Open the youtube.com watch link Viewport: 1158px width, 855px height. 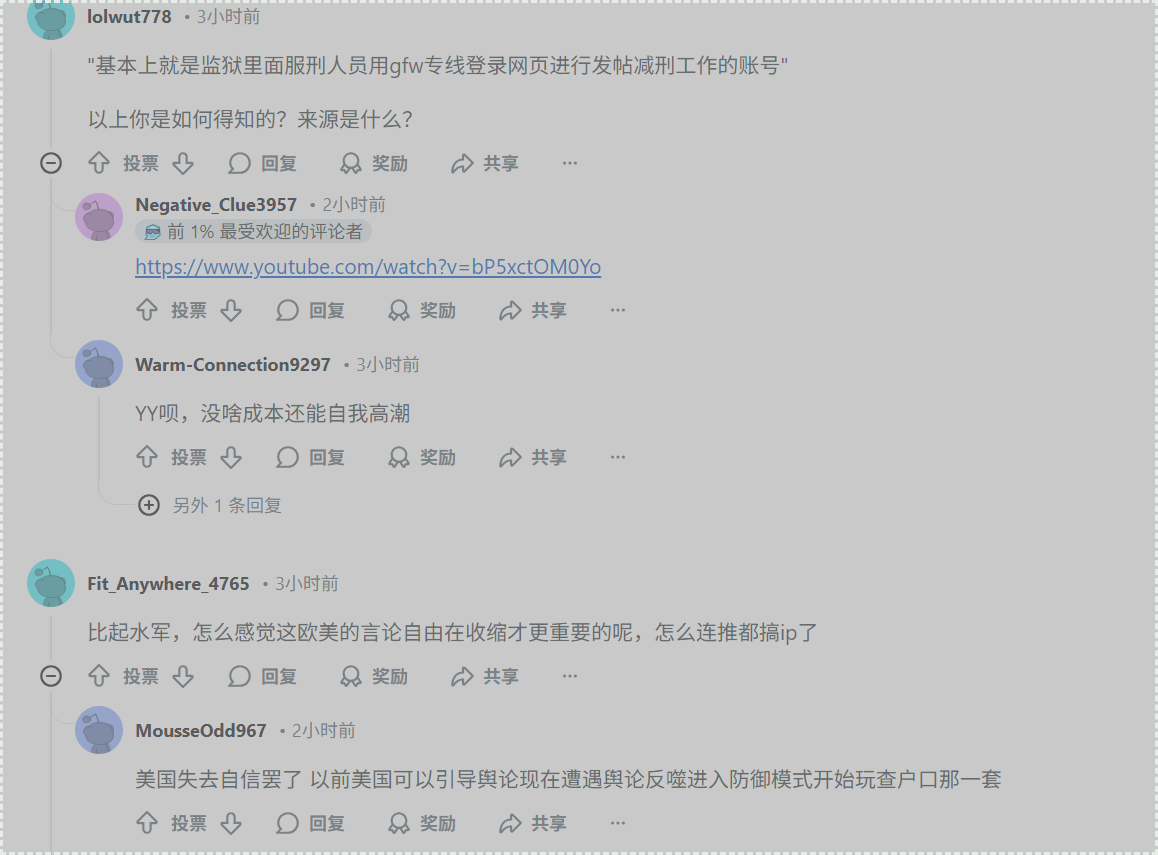coord(368,267)
